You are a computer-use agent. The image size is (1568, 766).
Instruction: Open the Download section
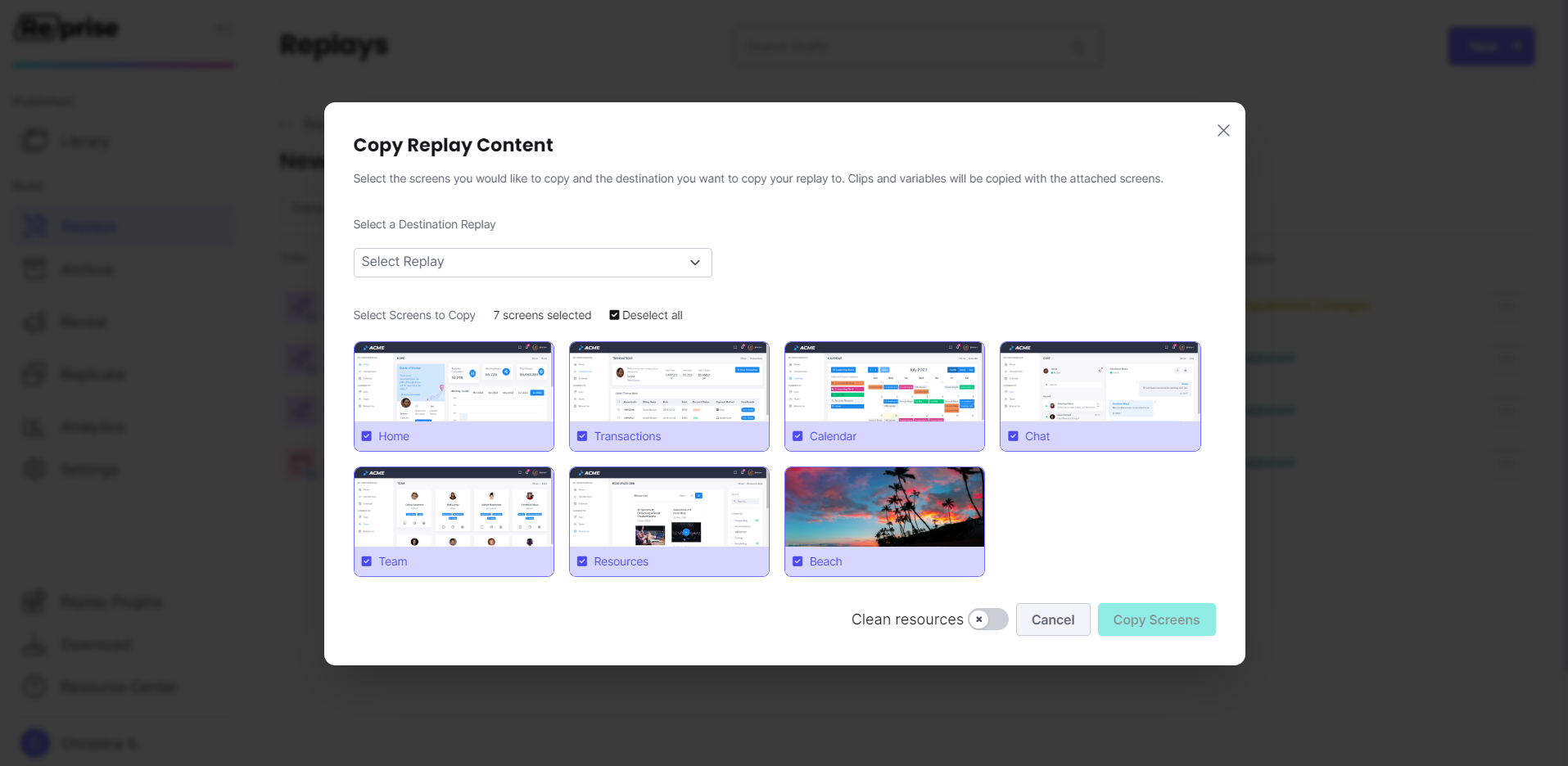coord(34,644)
